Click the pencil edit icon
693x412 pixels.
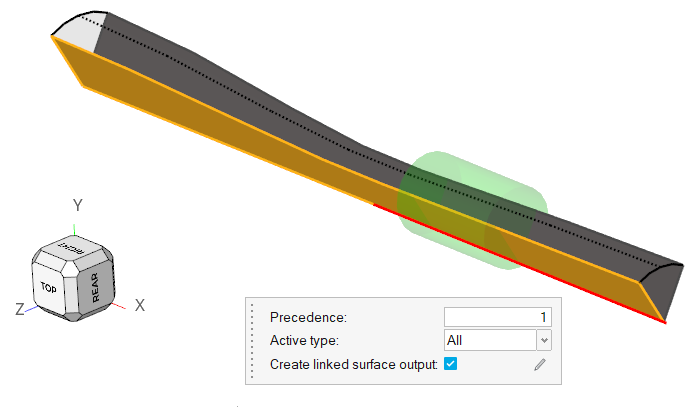540,364
